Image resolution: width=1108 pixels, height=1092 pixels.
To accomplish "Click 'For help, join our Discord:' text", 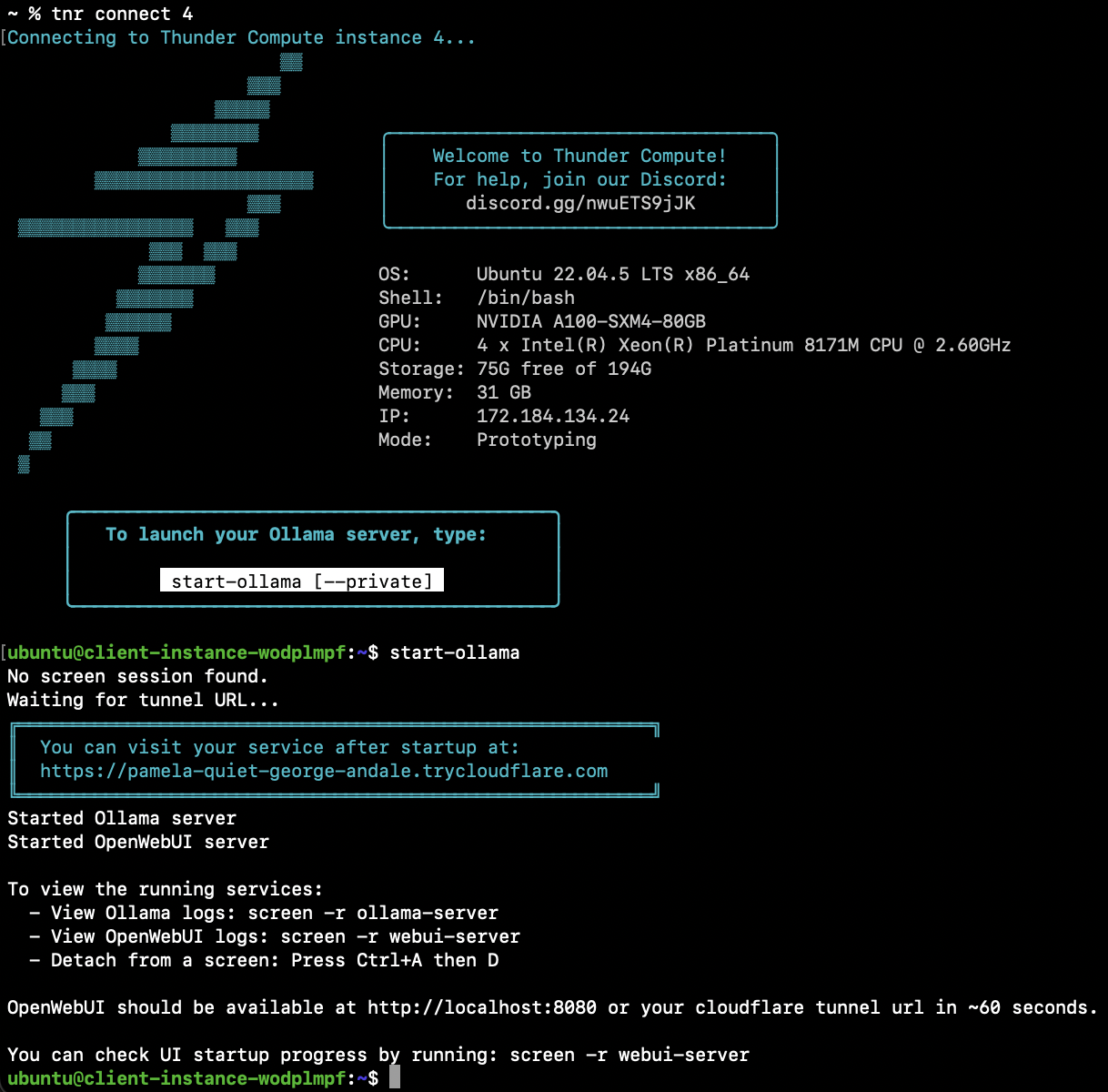I will tap(579, 179).
